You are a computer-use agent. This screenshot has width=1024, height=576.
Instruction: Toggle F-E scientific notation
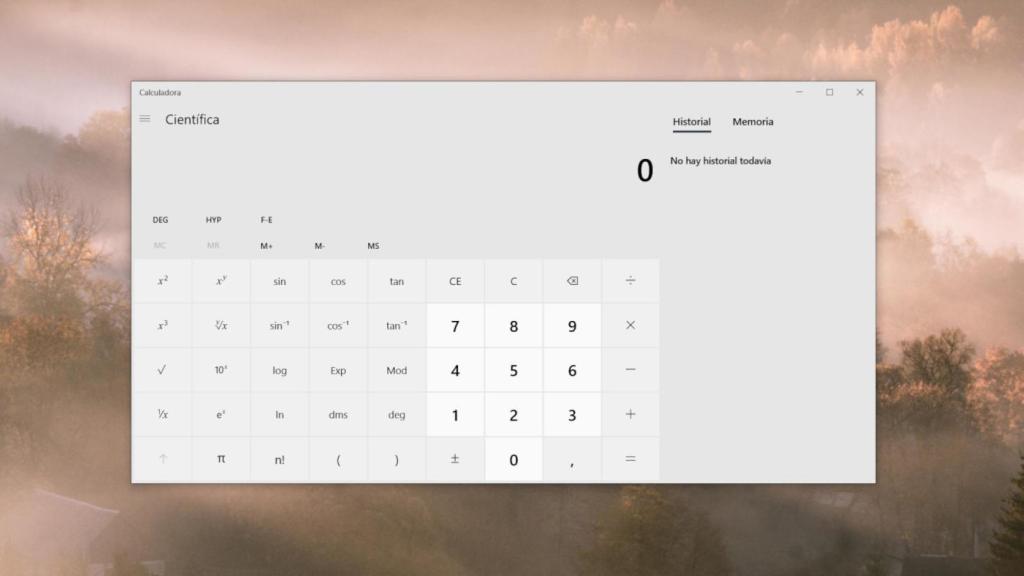(x=266, y=219)
